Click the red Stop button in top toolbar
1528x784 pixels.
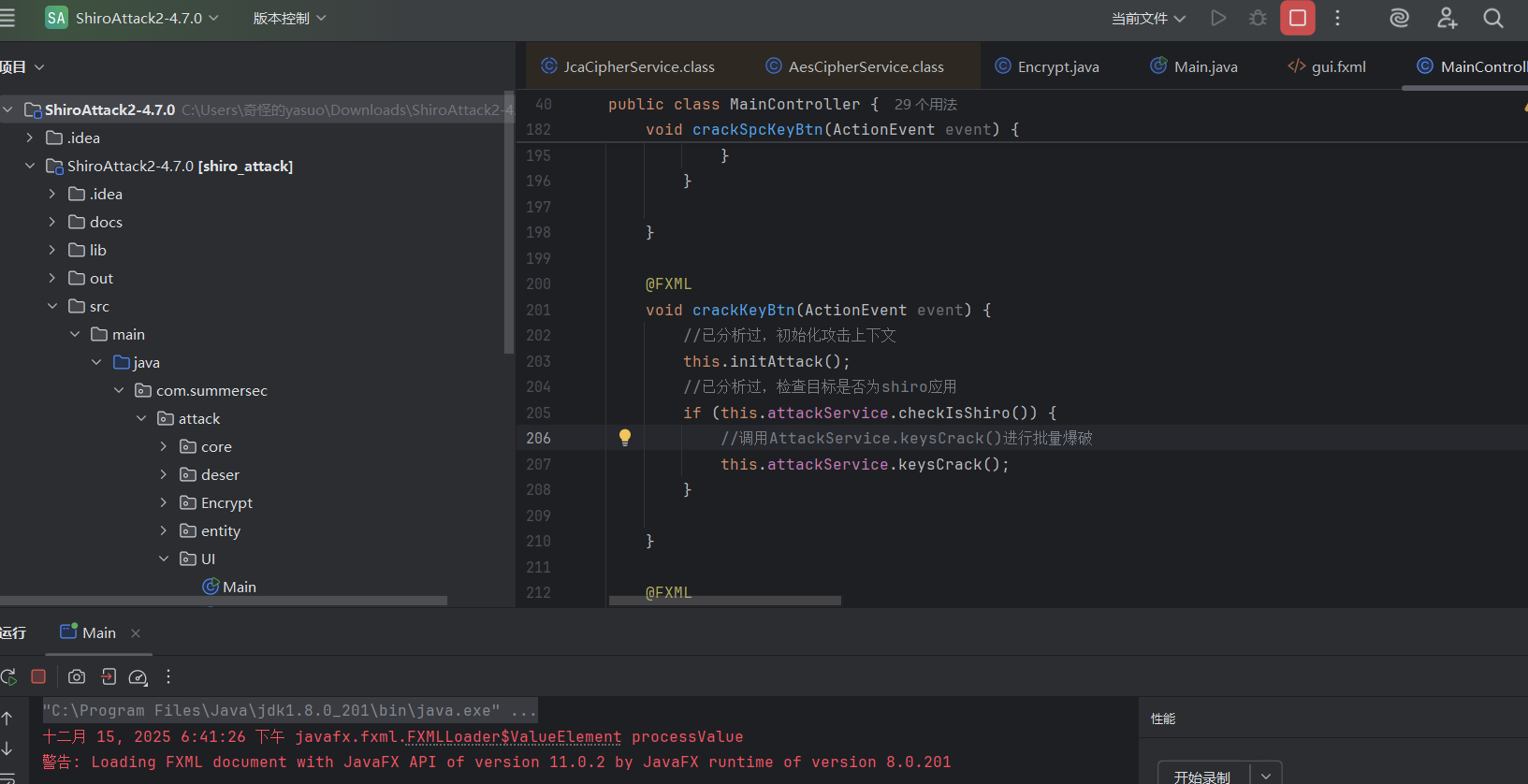(x=1297, y=18)
